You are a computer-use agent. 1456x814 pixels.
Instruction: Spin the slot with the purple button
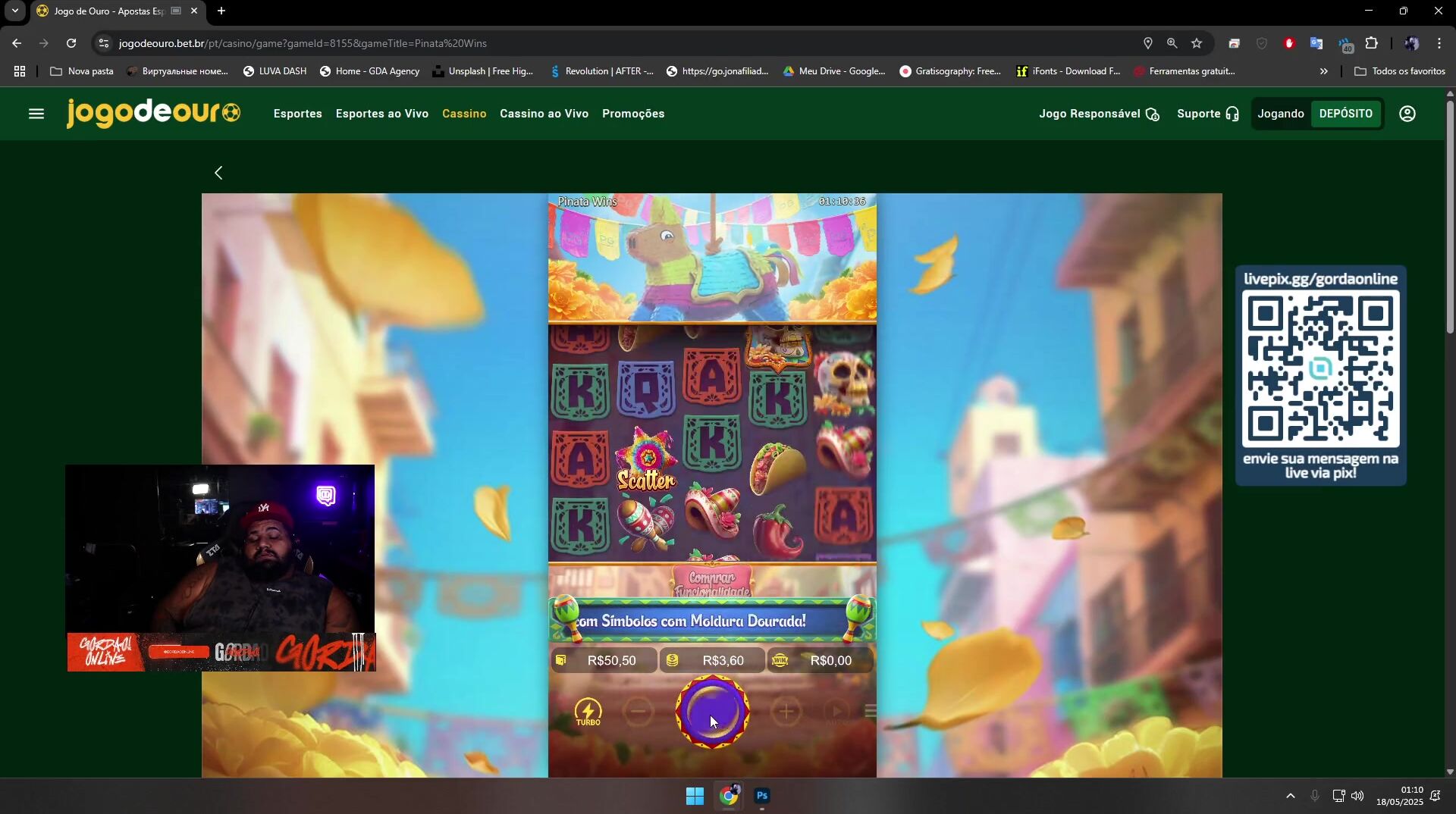tap(712, 712)
